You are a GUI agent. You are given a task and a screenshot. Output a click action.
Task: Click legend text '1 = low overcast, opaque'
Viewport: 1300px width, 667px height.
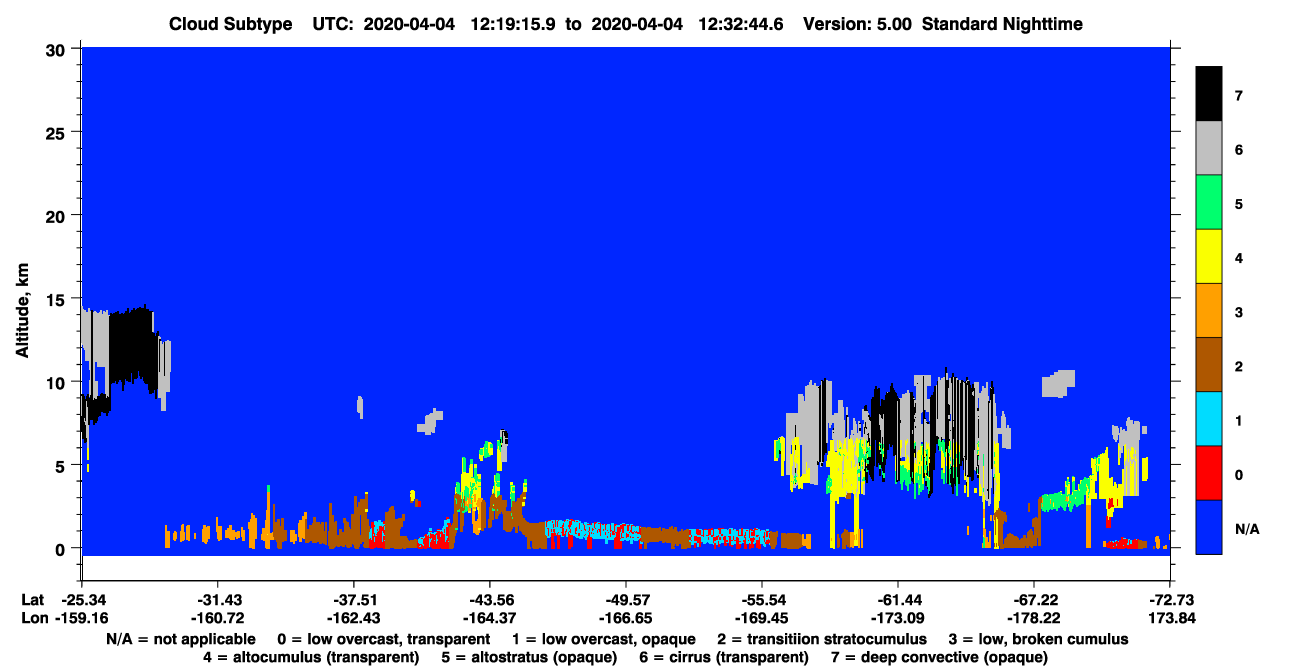coord(605,639)
